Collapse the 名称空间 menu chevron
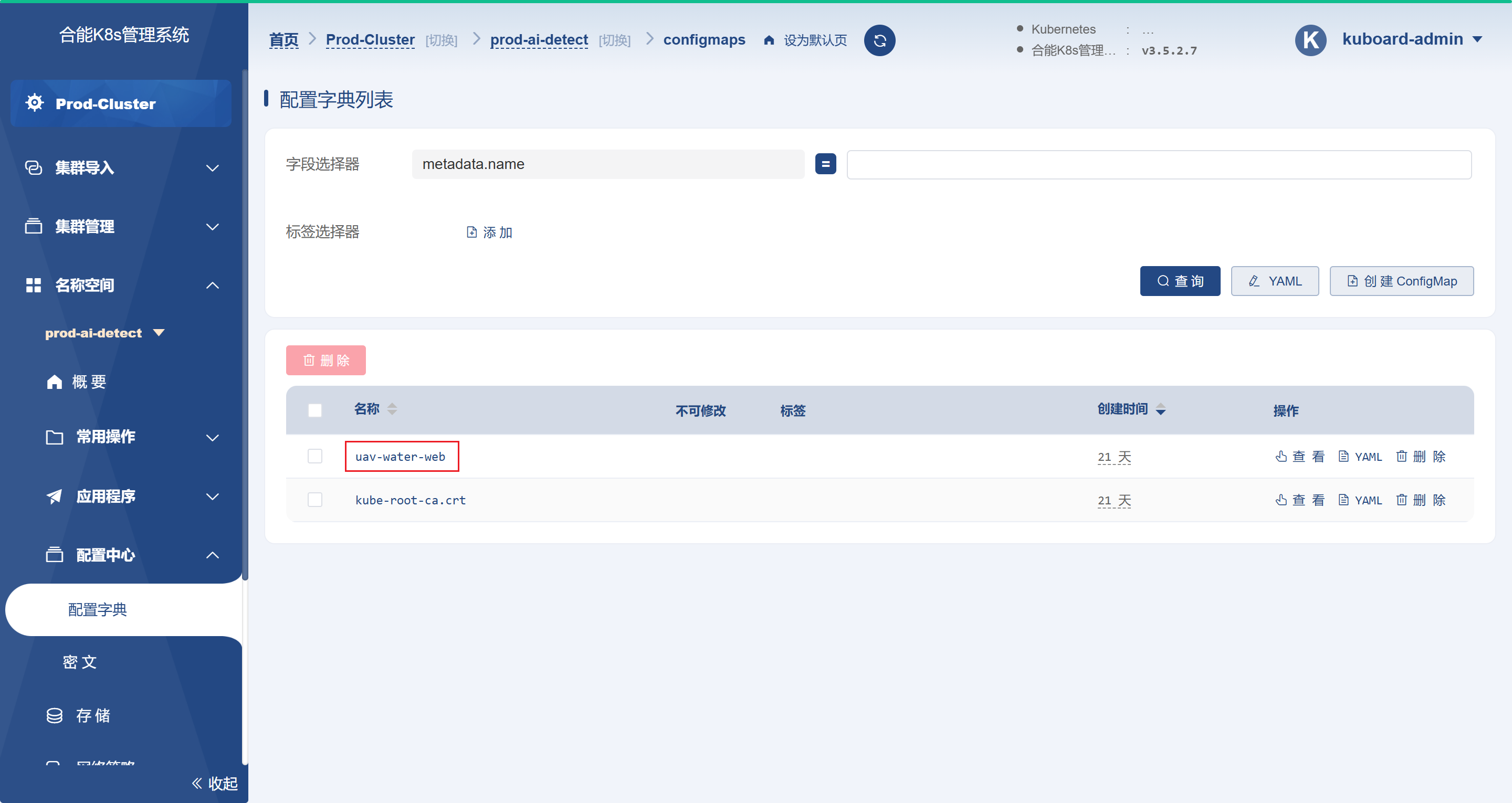Screen dimensions: 1512x803 tap(213, 286)
